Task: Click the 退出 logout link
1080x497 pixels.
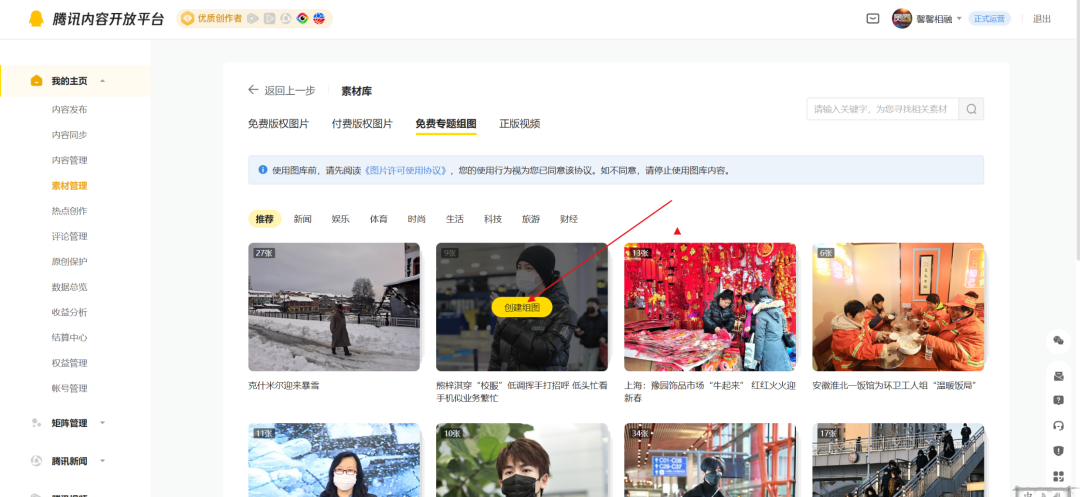Action: (x=1041, y=19)
